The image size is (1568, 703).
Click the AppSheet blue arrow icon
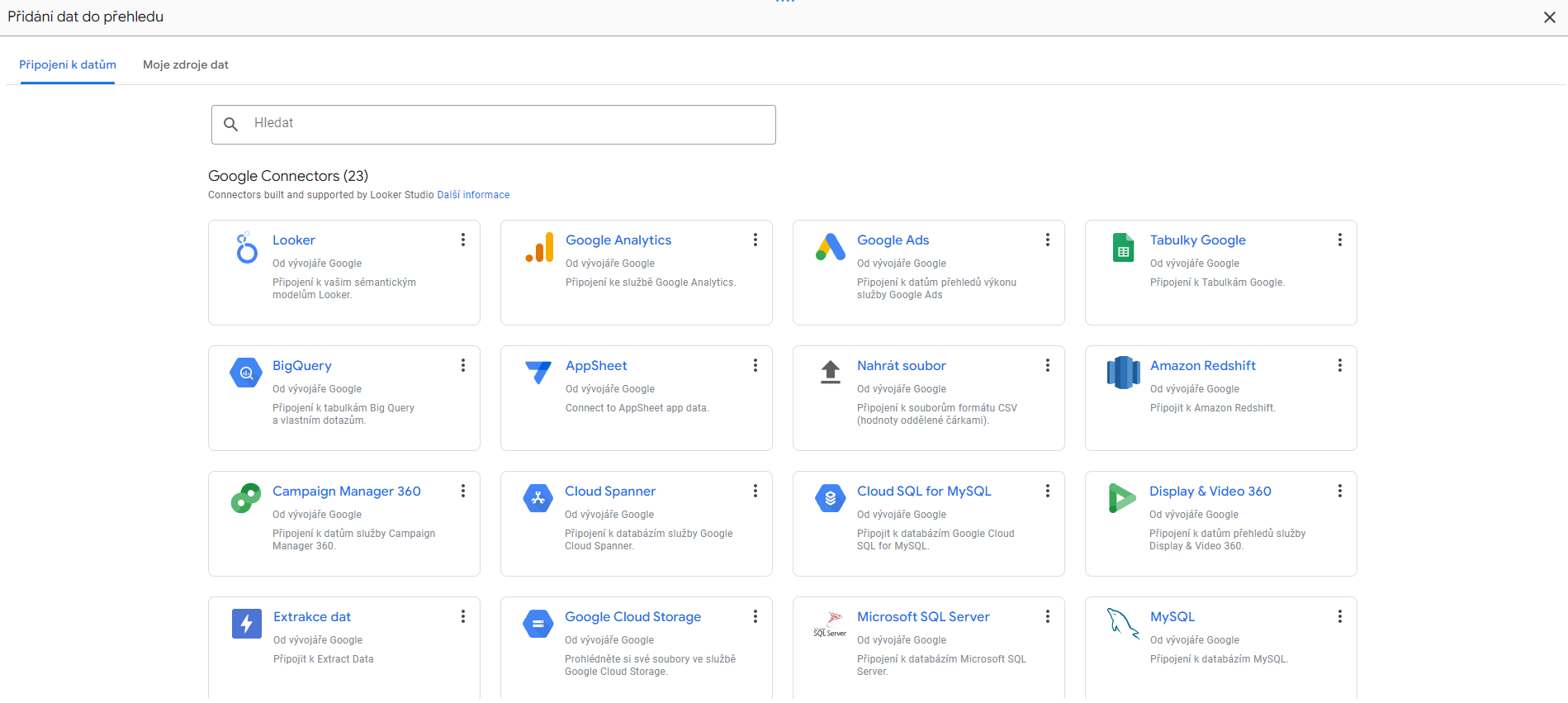538,373
